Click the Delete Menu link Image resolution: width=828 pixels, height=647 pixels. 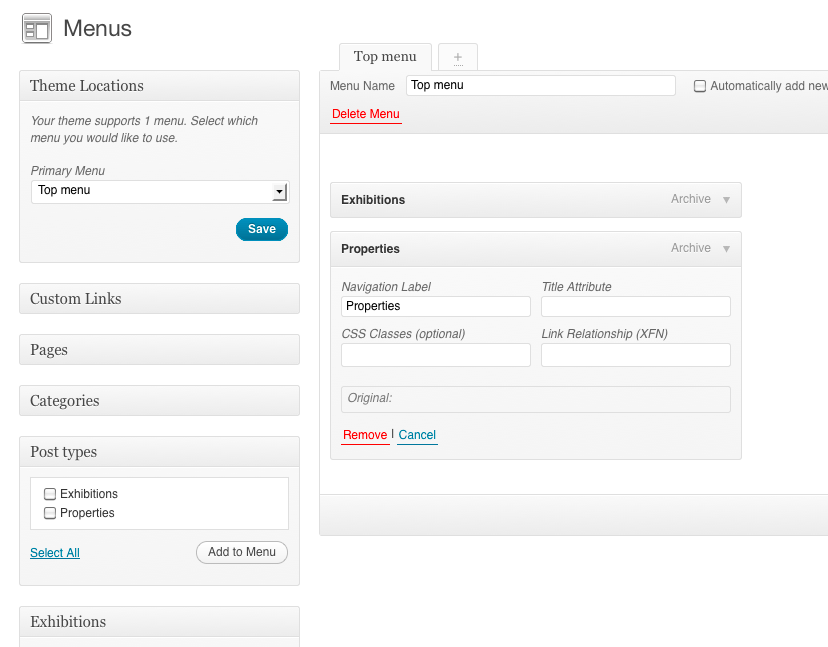pyautogui.click(x=365, y=114)
